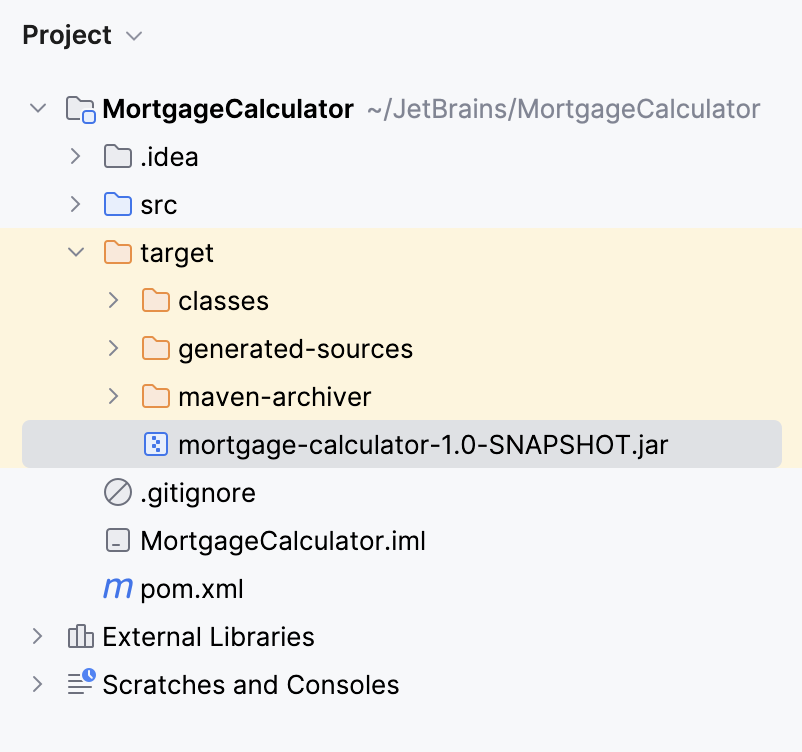The image size is (802, 752).
Task: Click the generated-sources folder icon
Action: coord(155,348)
